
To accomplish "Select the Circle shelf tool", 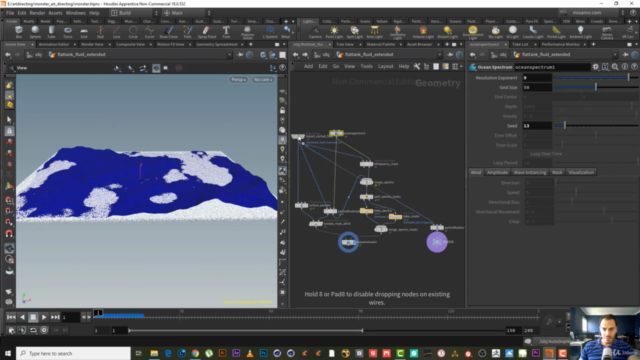I will [133, 32].
